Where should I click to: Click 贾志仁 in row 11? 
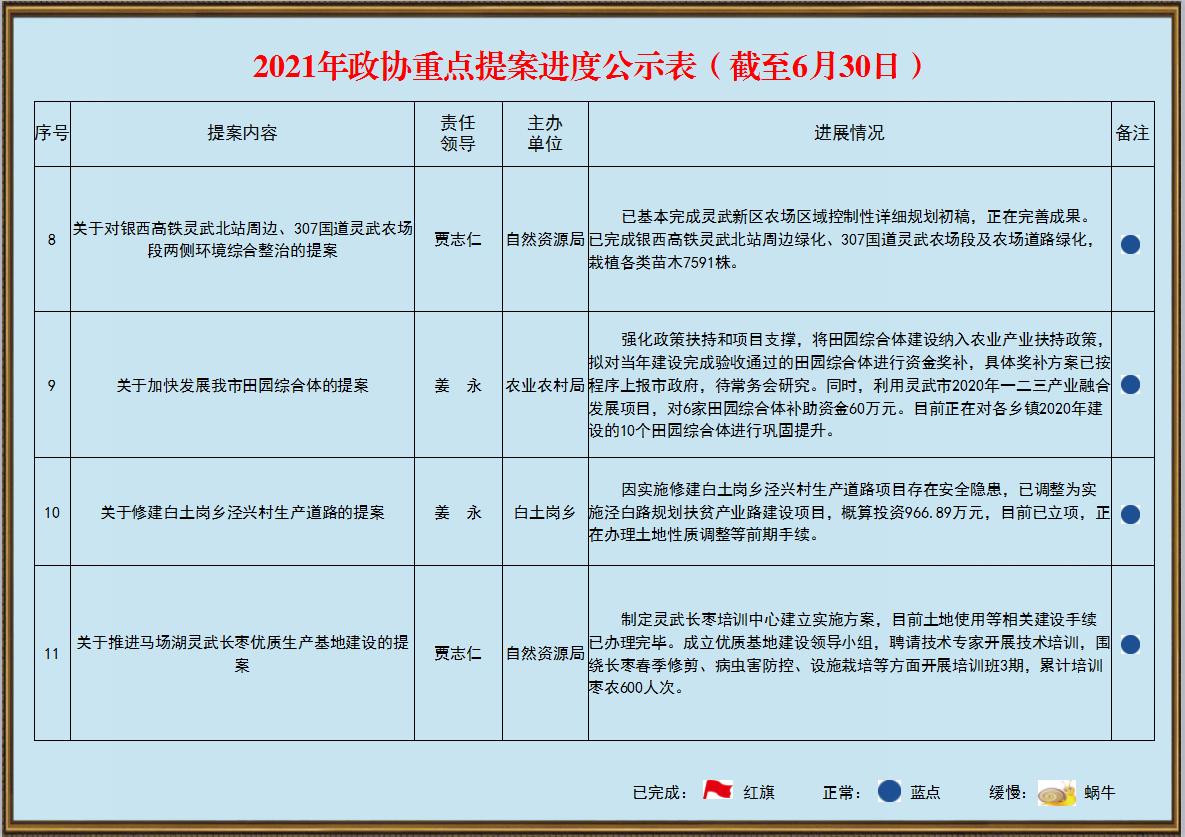(458, 653)
